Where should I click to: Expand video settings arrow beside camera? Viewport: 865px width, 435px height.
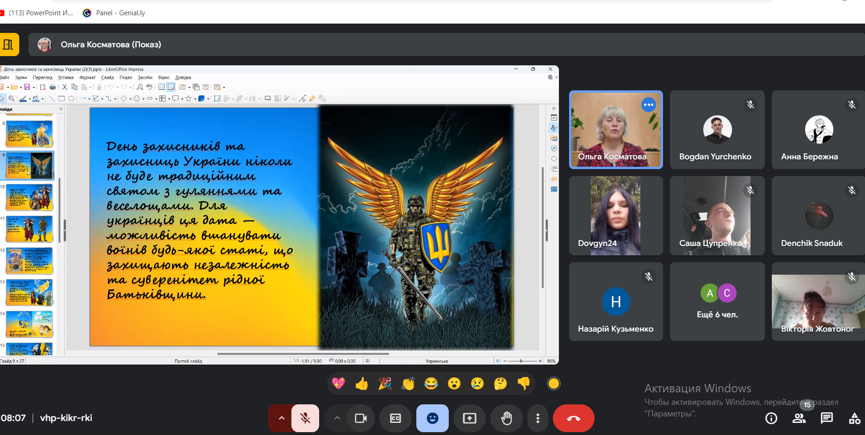(337, 418)
